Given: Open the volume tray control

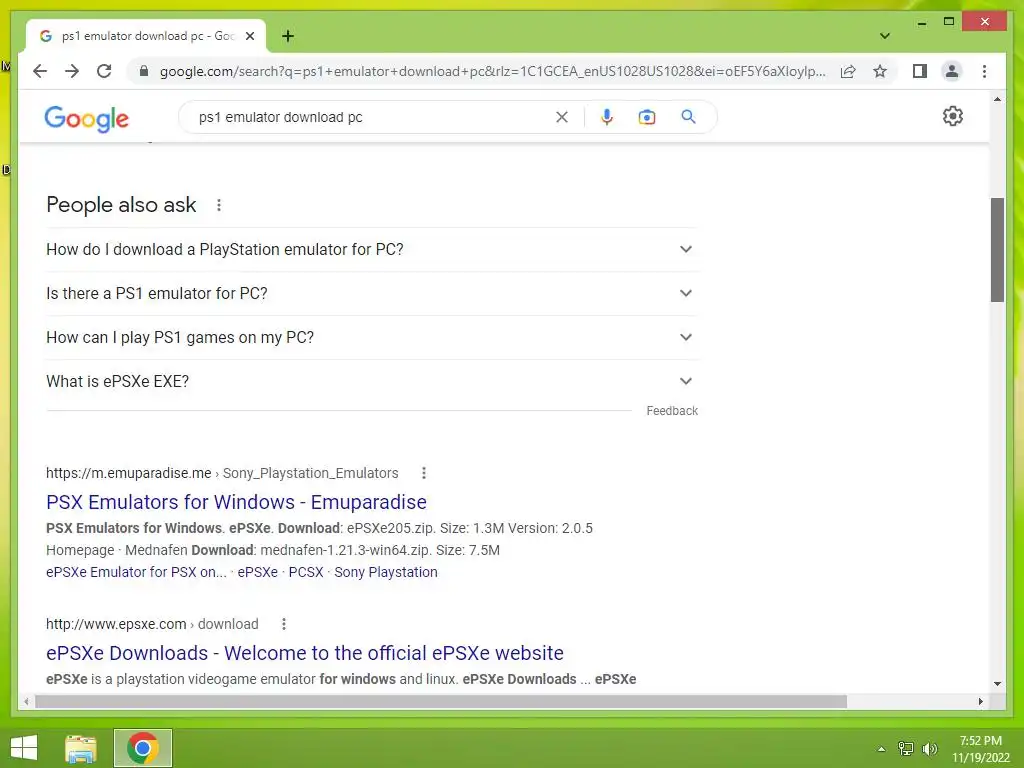Looking at the screenshot, I should (929, 749).
